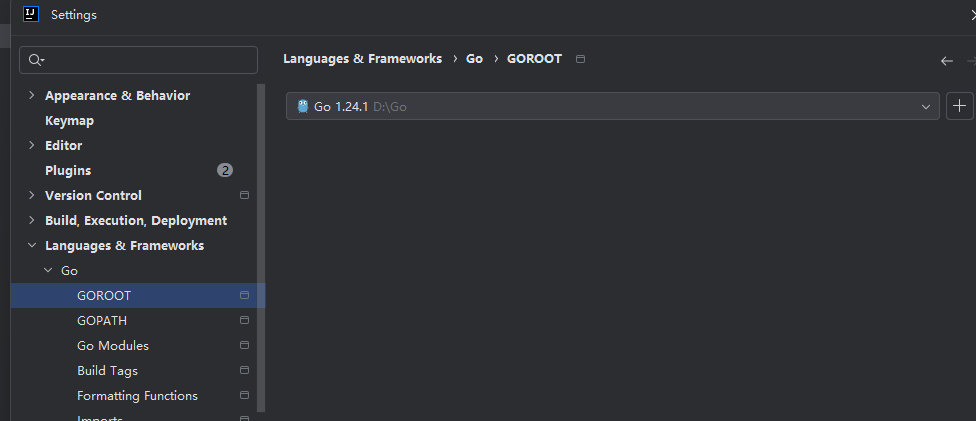
Task: Select Formatting Functions settings
Action: tap(137, 395)
